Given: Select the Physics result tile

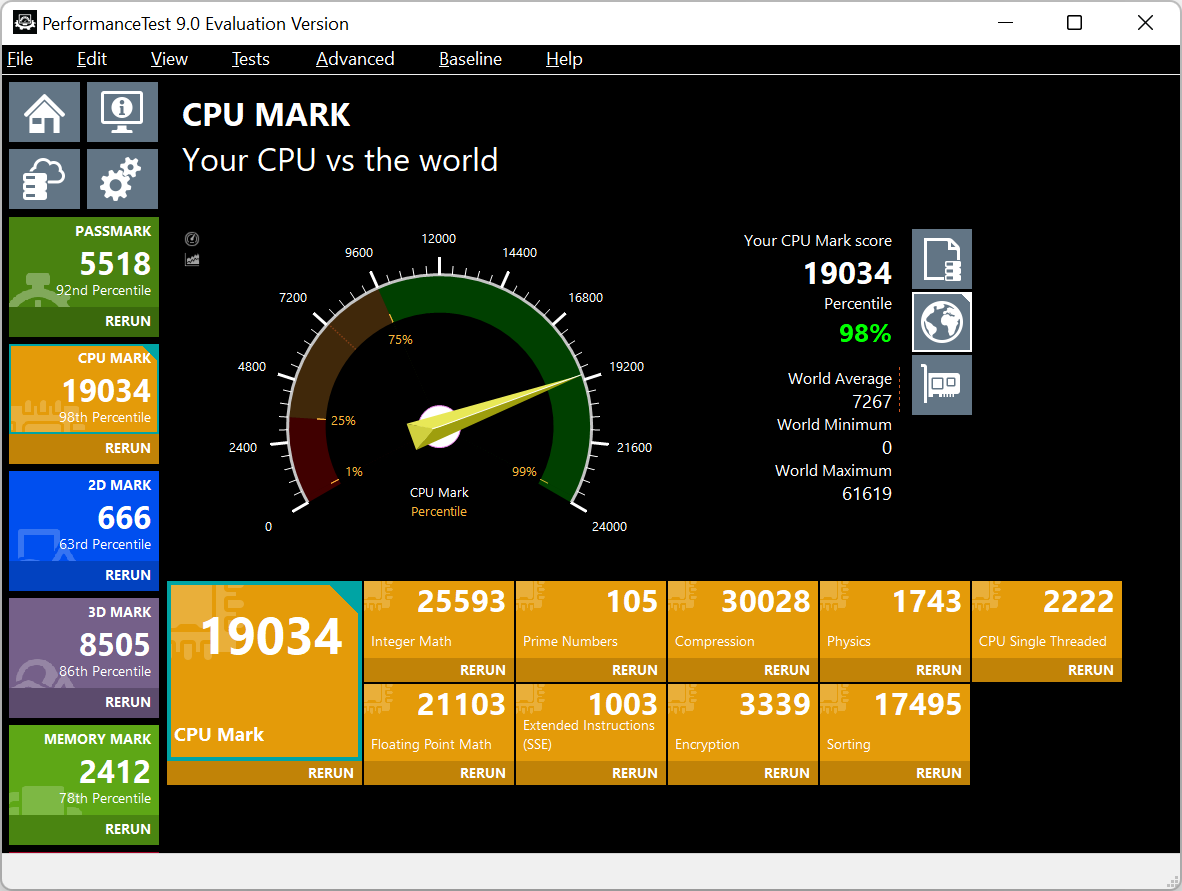Looking at the screenshot, I should [x=894, y=620].
